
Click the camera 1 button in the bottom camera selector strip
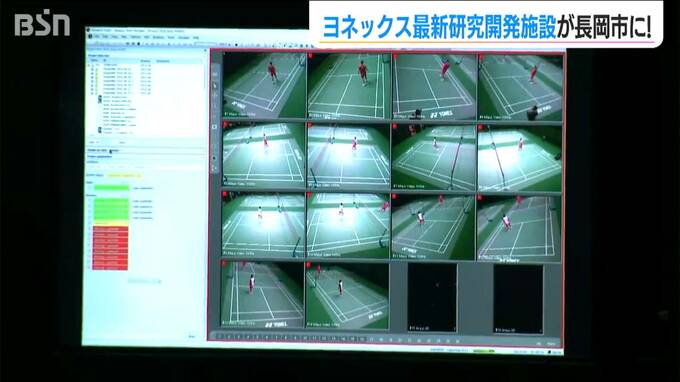pos(219,336)
